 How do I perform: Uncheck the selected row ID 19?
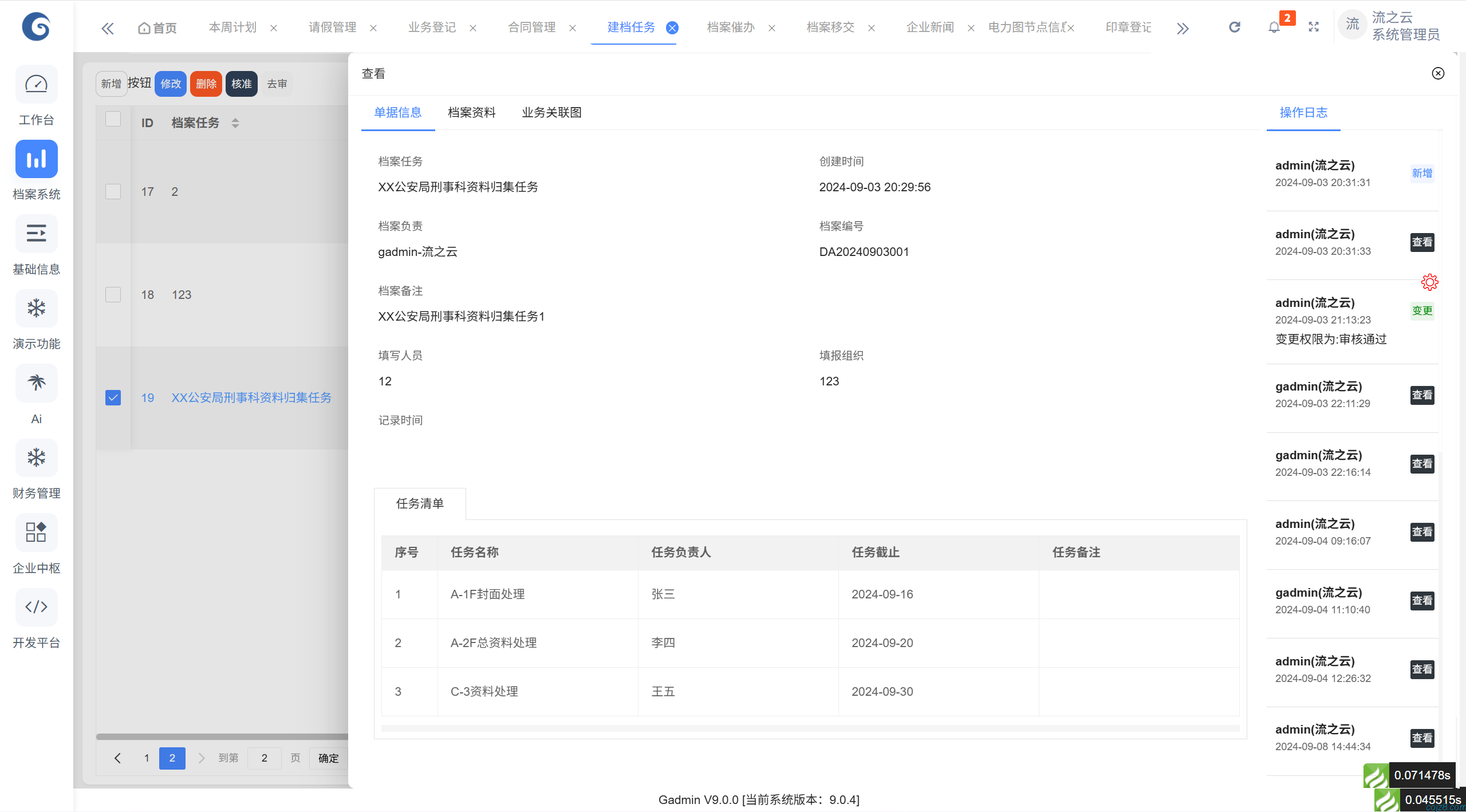[113, 397]
